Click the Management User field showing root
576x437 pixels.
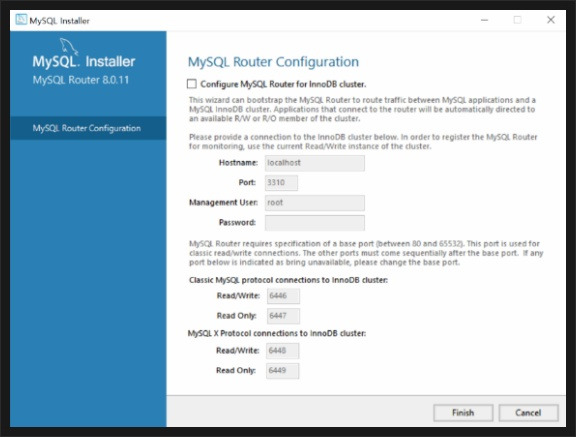point(315,203)
